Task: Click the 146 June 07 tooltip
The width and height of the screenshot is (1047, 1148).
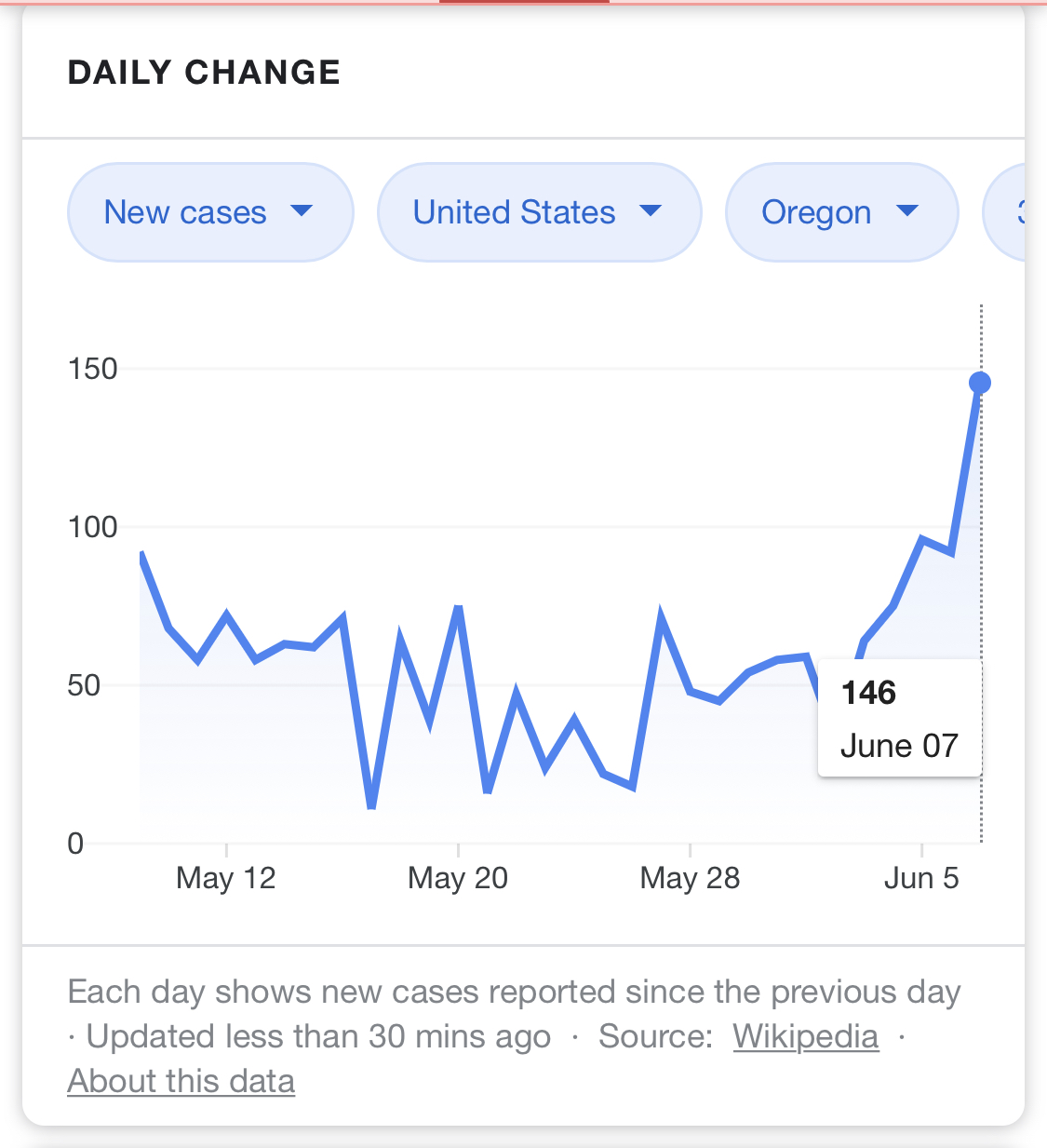Action: 899,718
